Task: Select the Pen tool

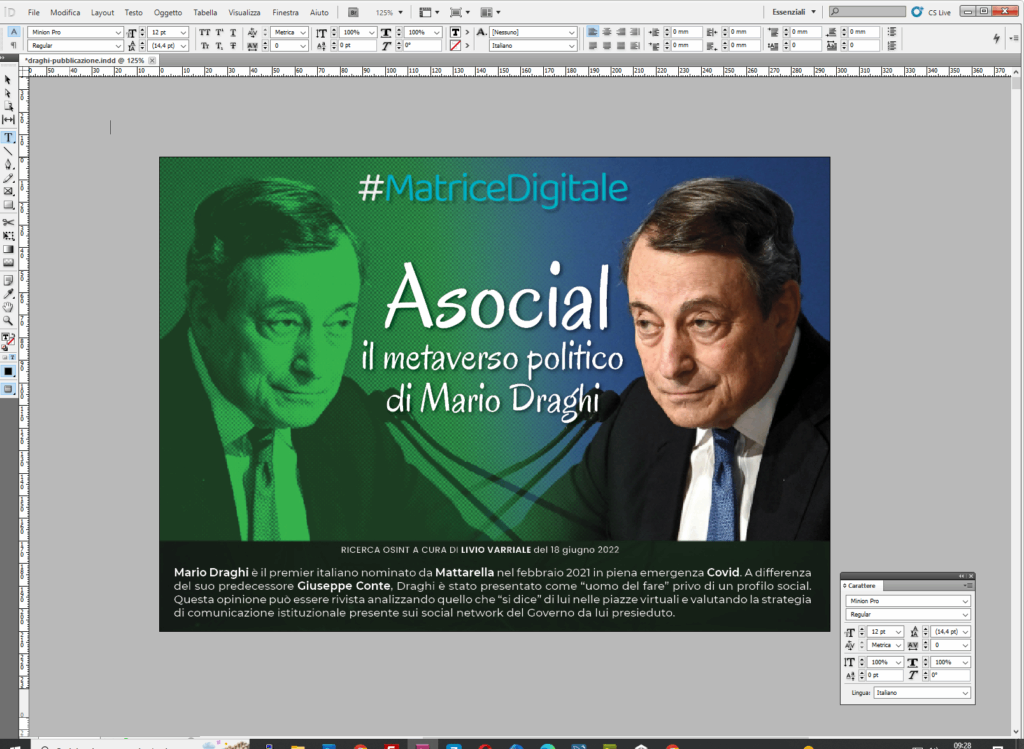Action: [x=8, y=165]
